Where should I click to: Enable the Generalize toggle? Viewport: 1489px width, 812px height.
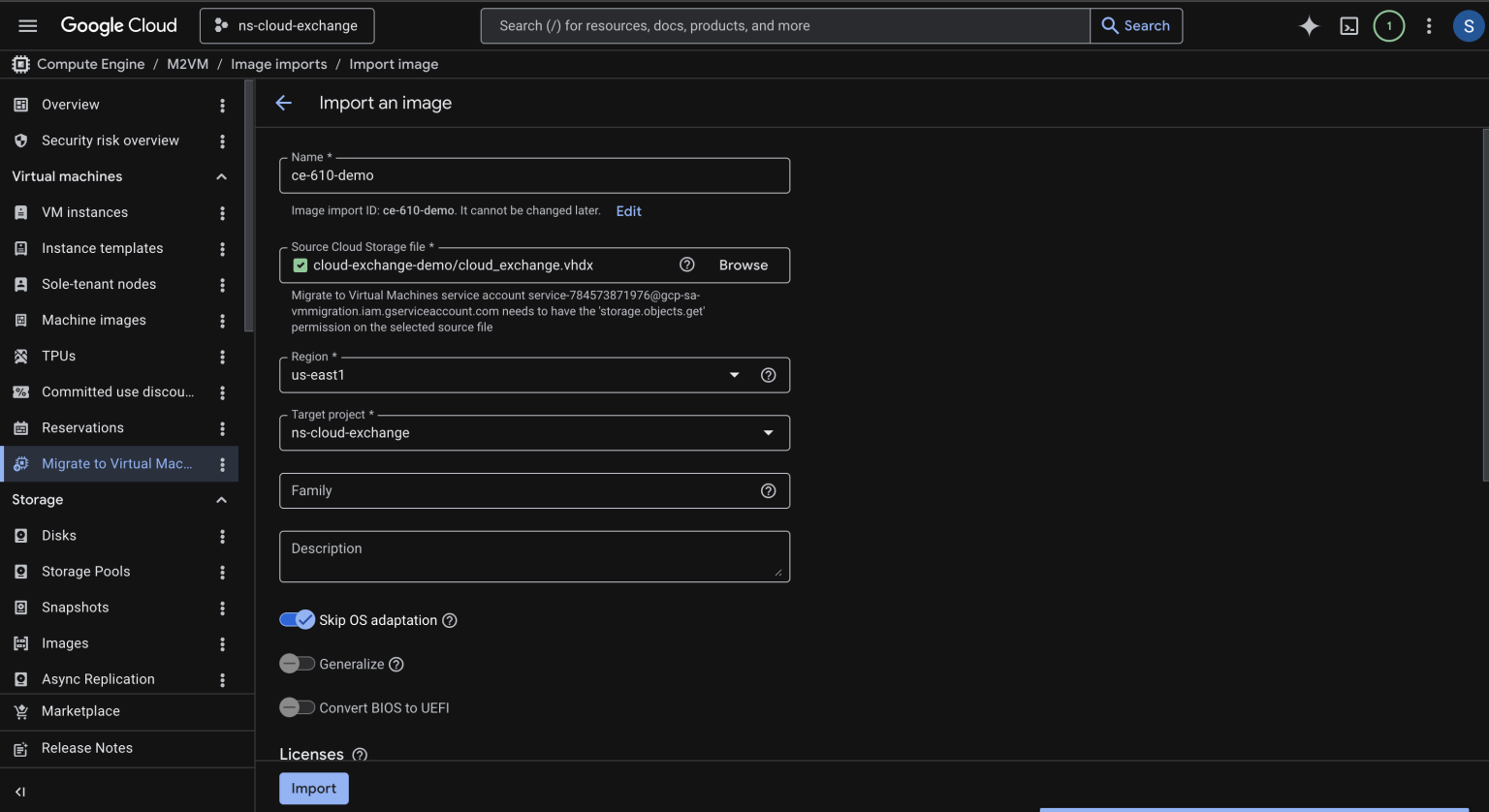298,664
